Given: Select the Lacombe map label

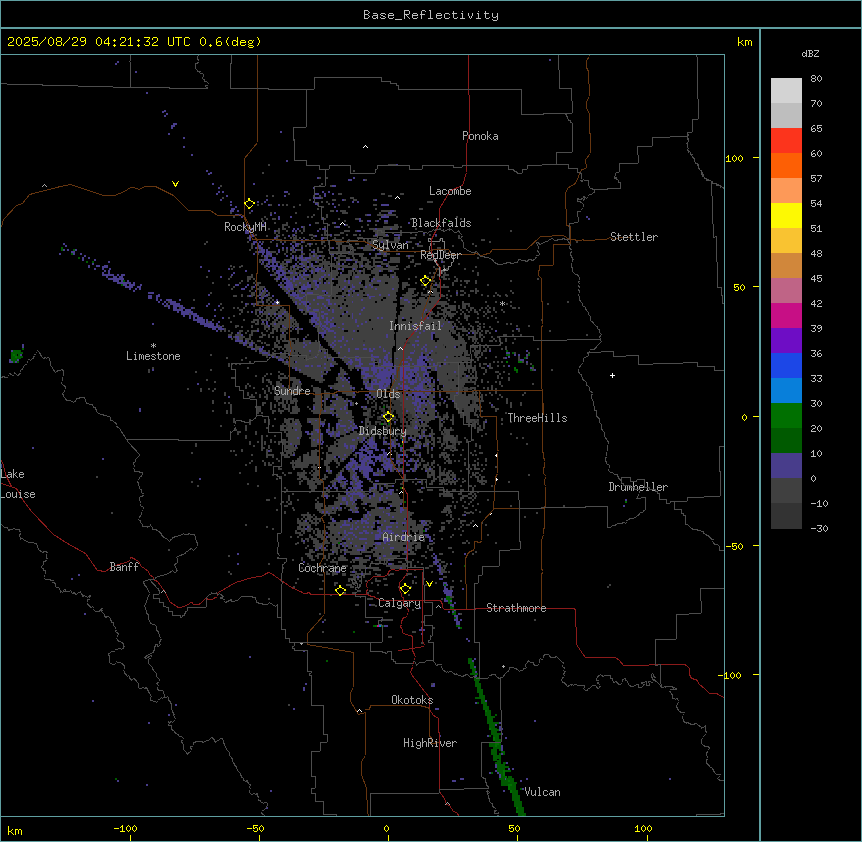Looking at the screenshot, I should click(x=450, y=191).
